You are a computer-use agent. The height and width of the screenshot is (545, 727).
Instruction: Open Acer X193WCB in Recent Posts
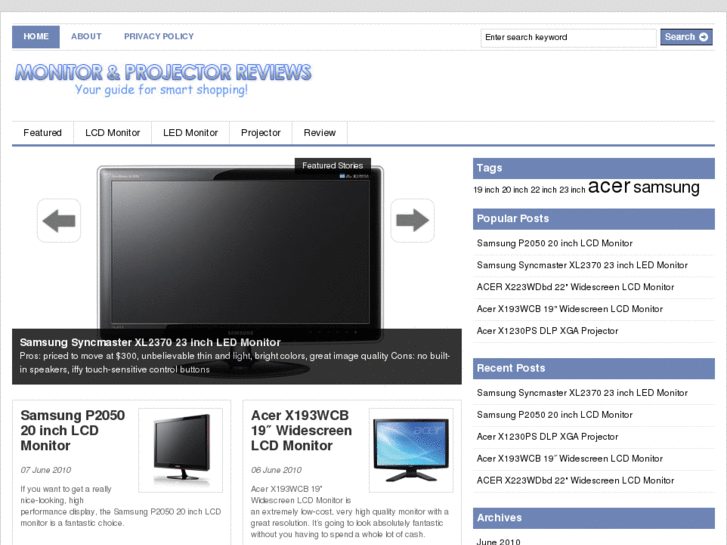(570, 458)
